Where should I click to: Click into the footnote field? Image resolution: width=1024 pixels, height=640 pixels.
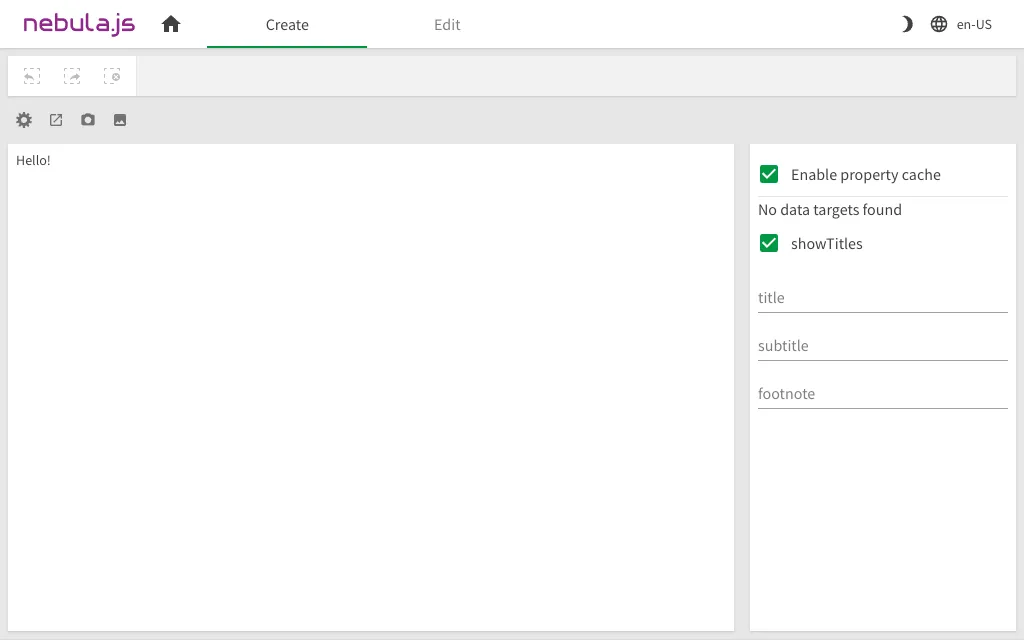click(882, 394)
